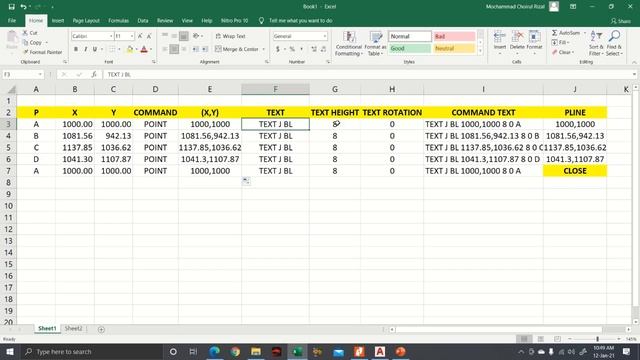Open Format as Table gallery
The height and width of the screenshot is (360, 640).
375,44
